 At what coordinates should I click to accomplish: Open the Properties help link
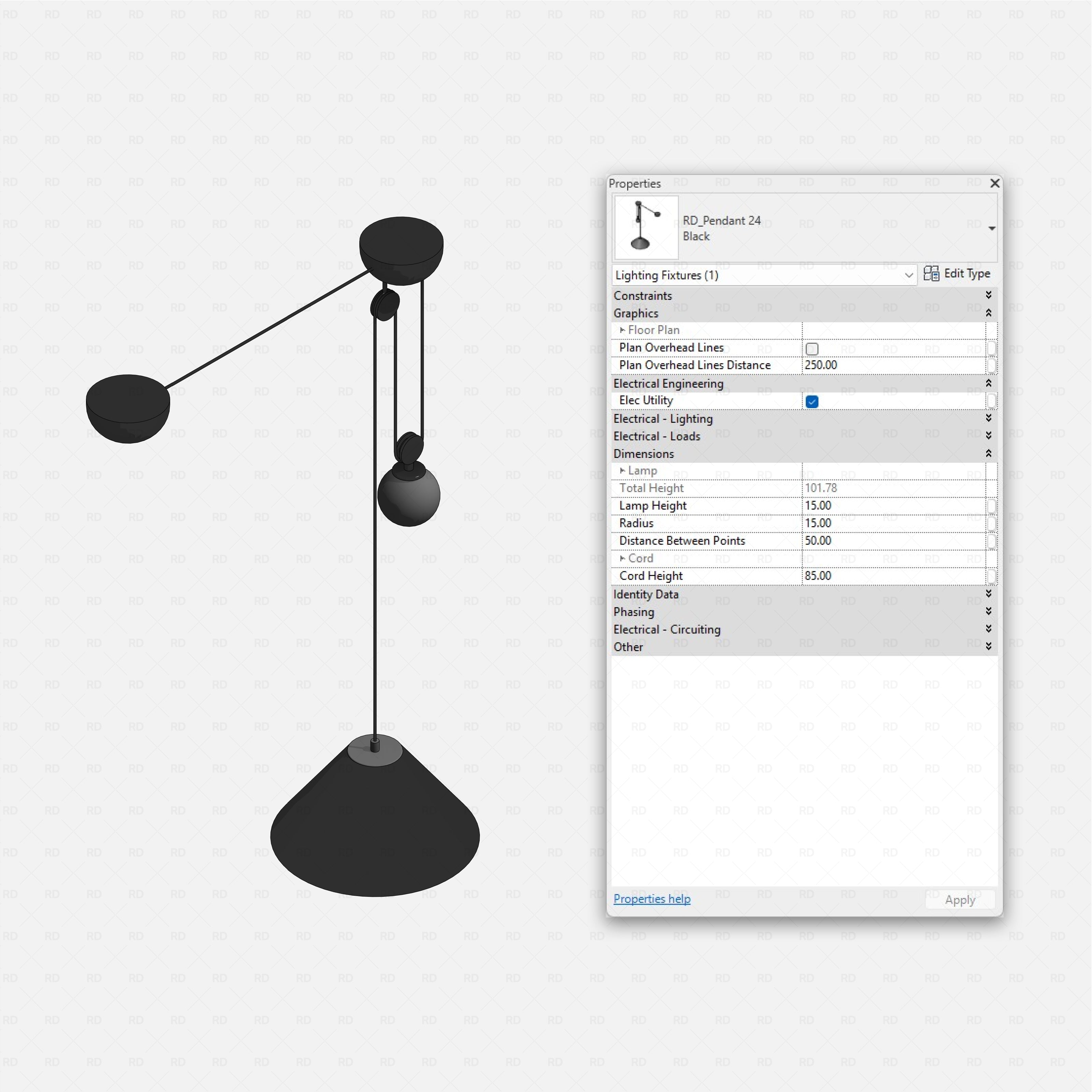point(652,899)
